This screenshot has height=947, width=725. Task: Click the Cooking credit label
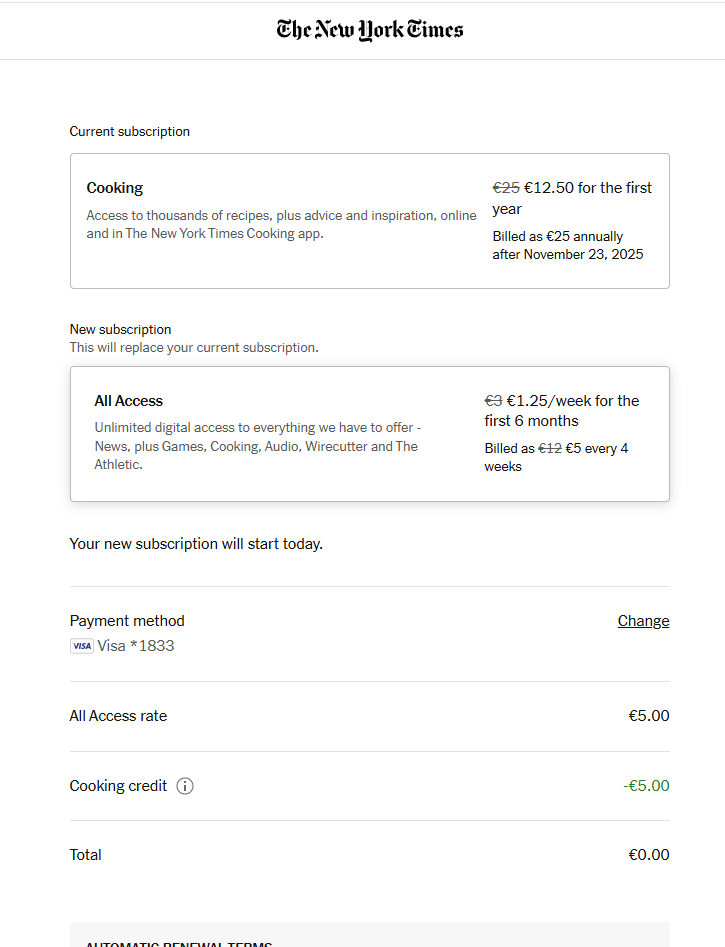coord(118,786)
